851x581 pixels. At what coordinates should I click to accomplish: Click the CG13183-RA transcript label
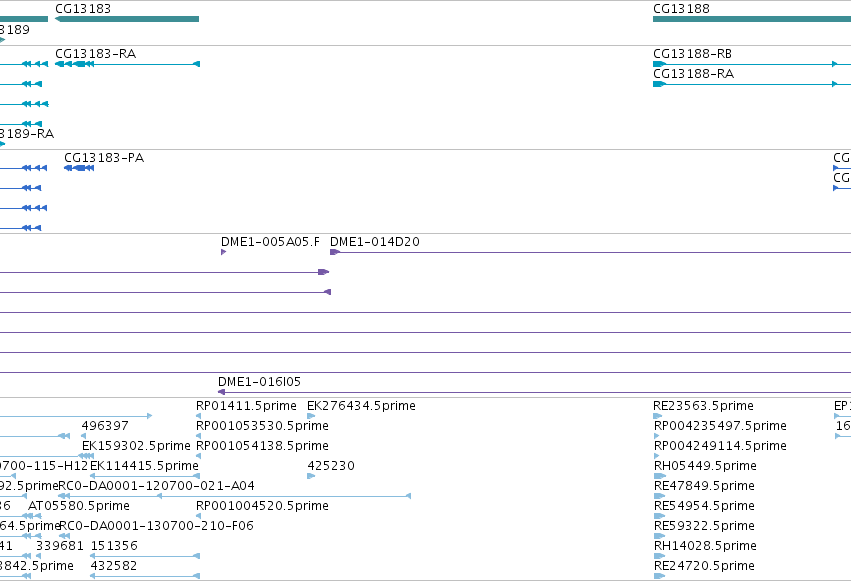coord(96,54)
